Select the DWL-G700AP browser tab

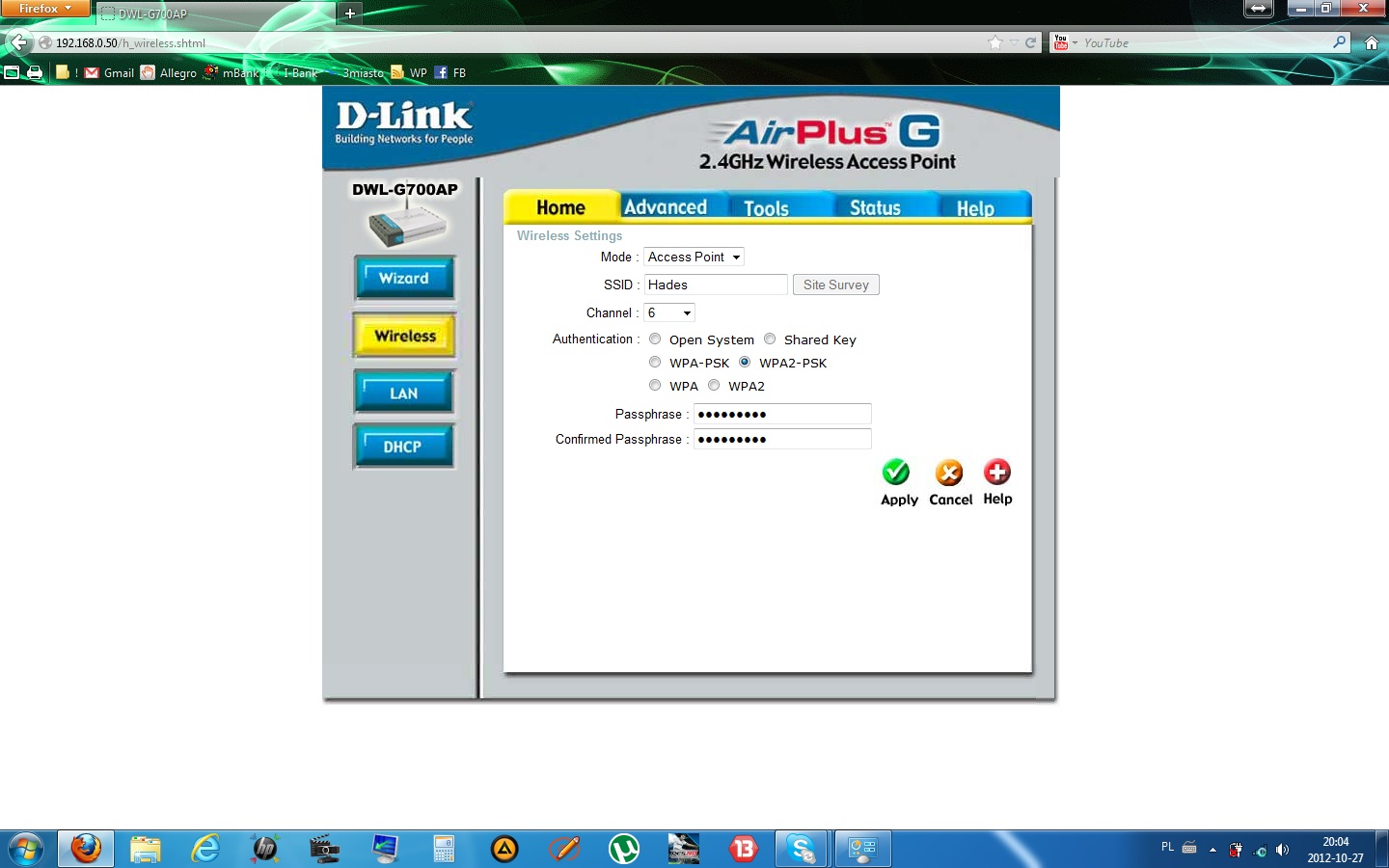click(x=216, y=14)
